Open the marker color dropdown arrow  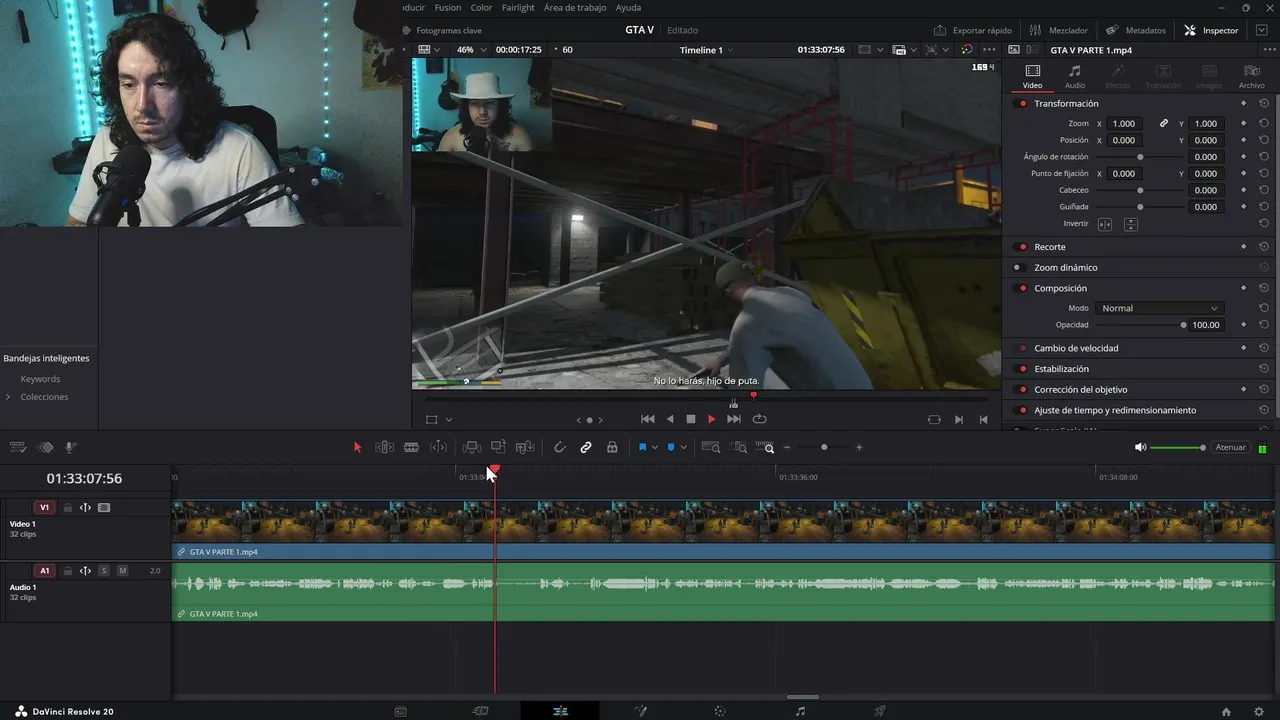(684, 448)
